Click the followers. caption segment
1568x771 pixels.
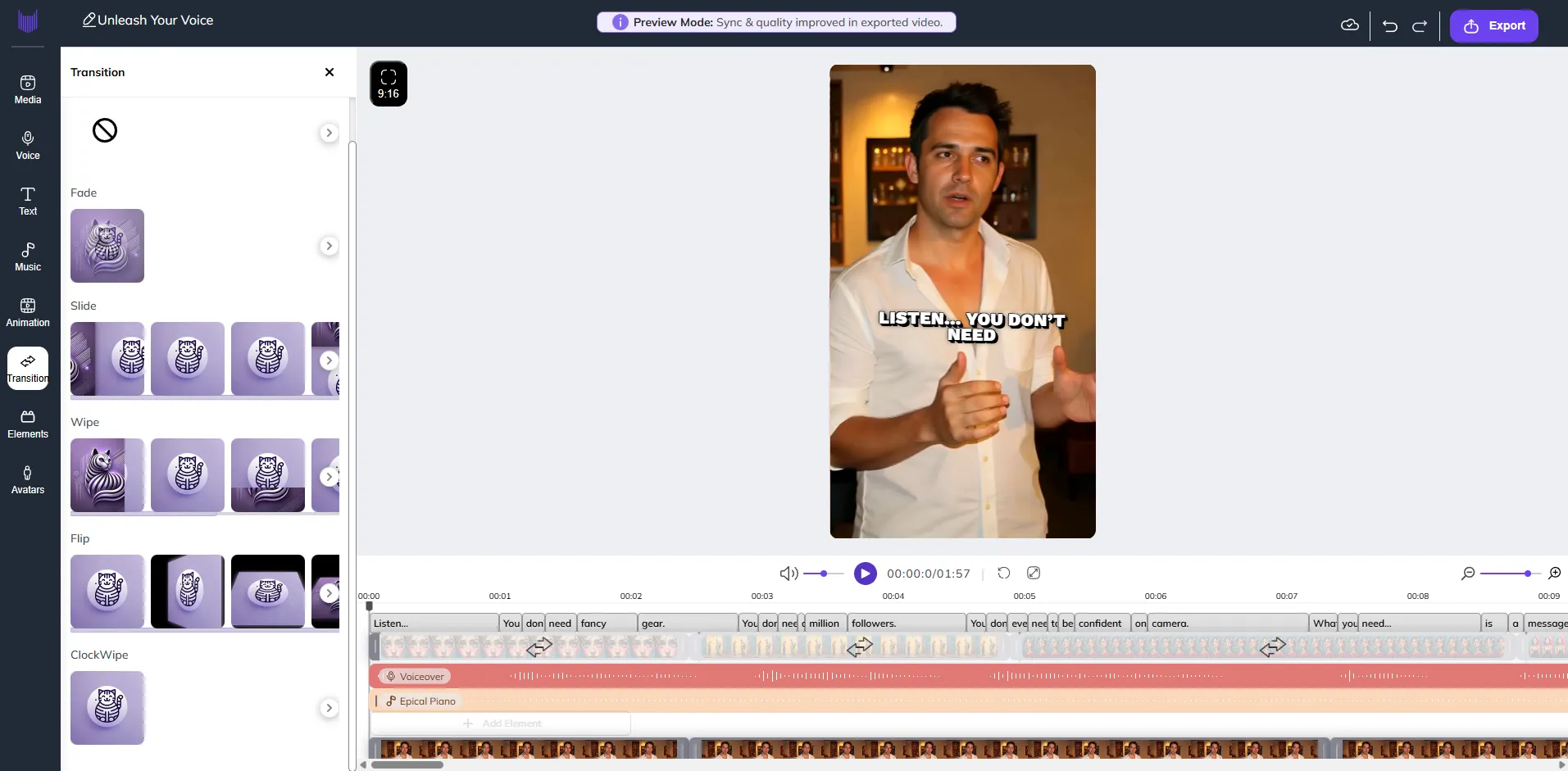click(907, 624)
